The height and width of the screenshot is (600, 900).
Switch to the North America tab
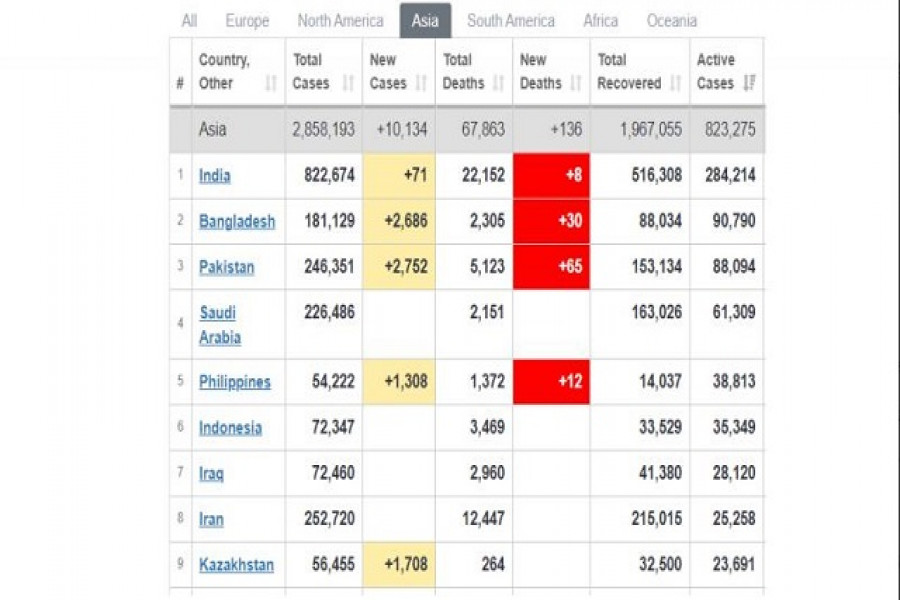click(x=340, y=21)
